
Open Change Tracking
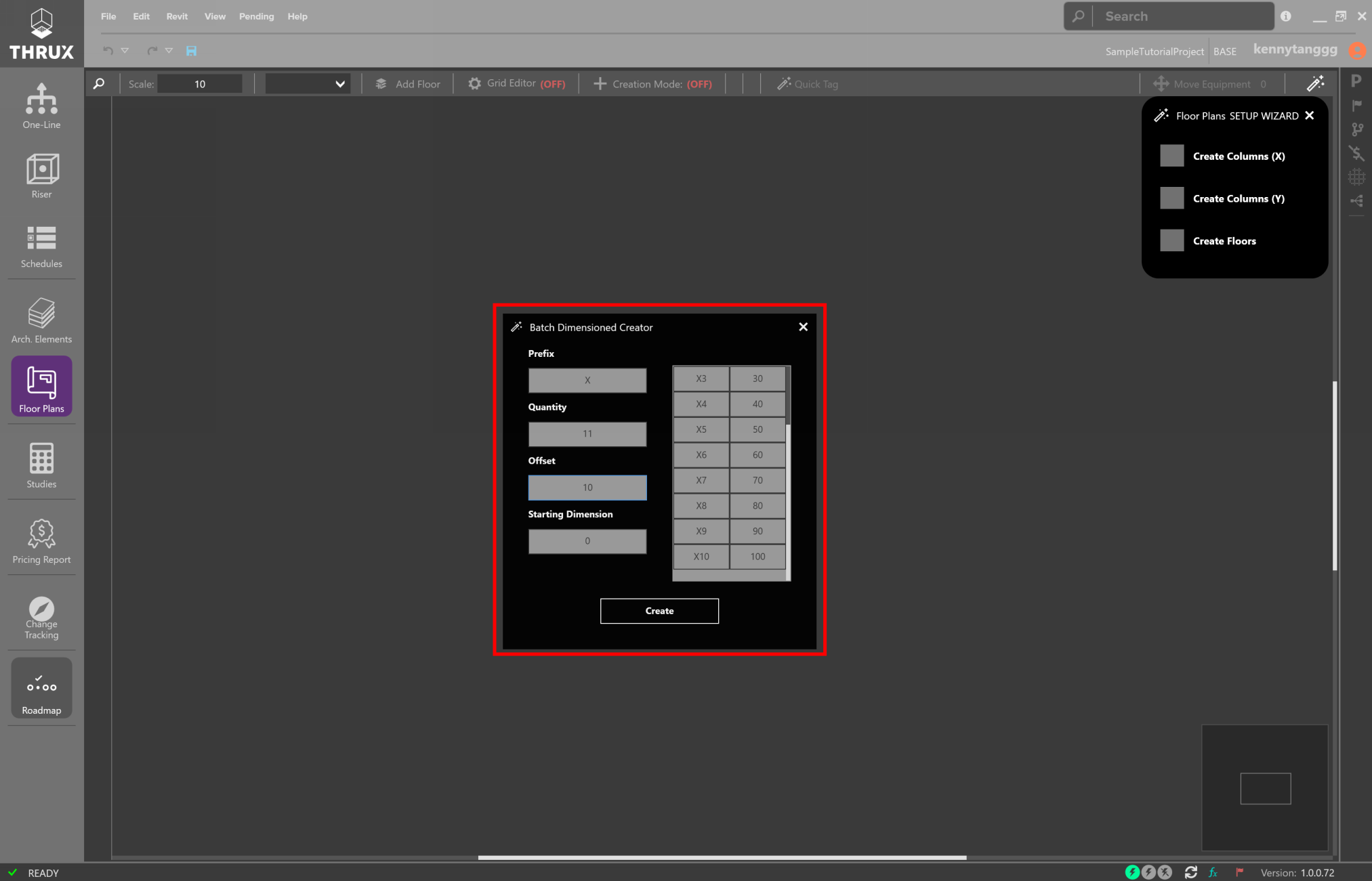pyautogui.click(x=41, y=618)
